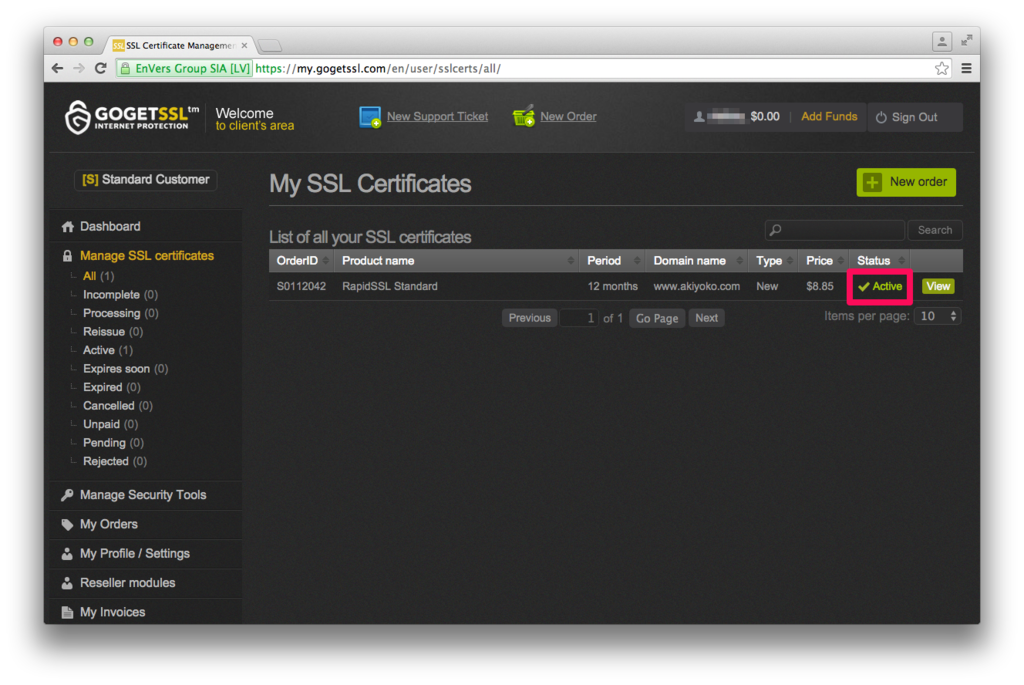The width and height of the screenshot is (1024, 685).
Task: Click the Reseller modules person icon
Action: (x=67, y=583)
